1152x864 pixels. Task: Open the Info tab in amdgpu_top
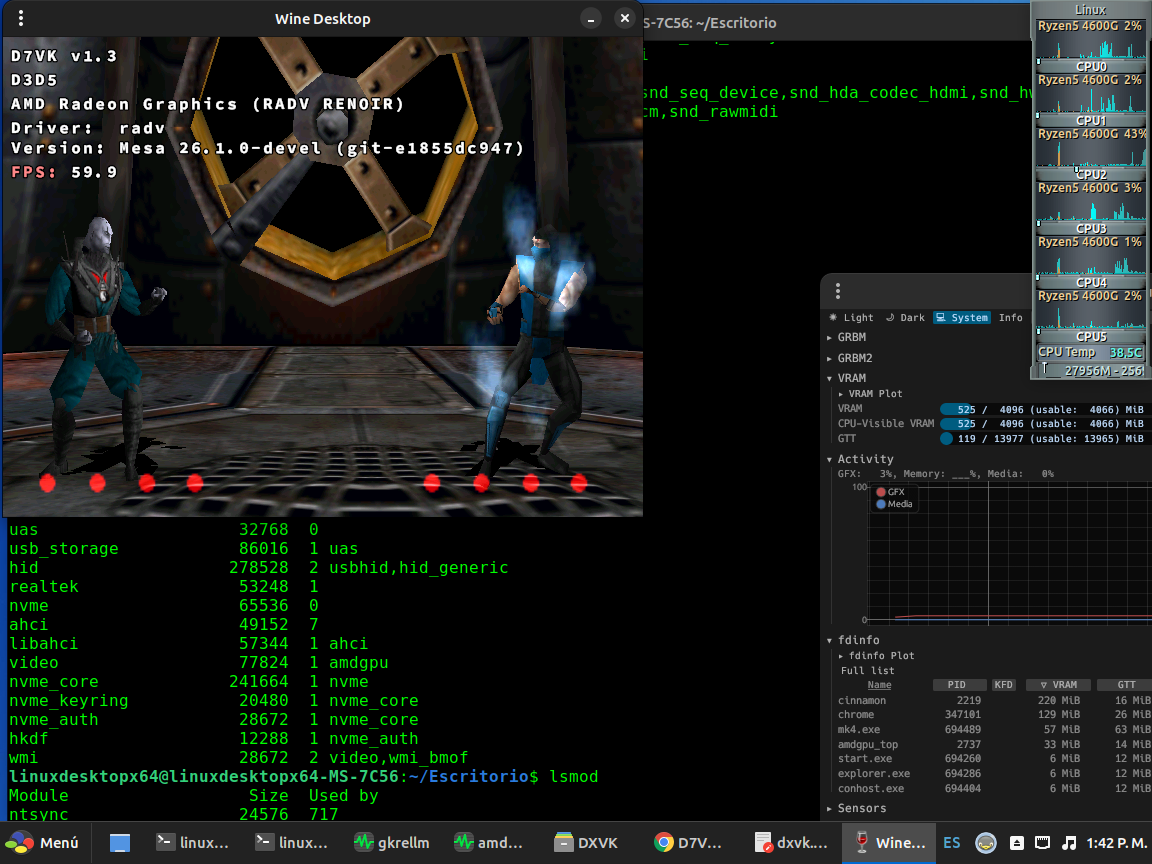tap(1010, 317)
